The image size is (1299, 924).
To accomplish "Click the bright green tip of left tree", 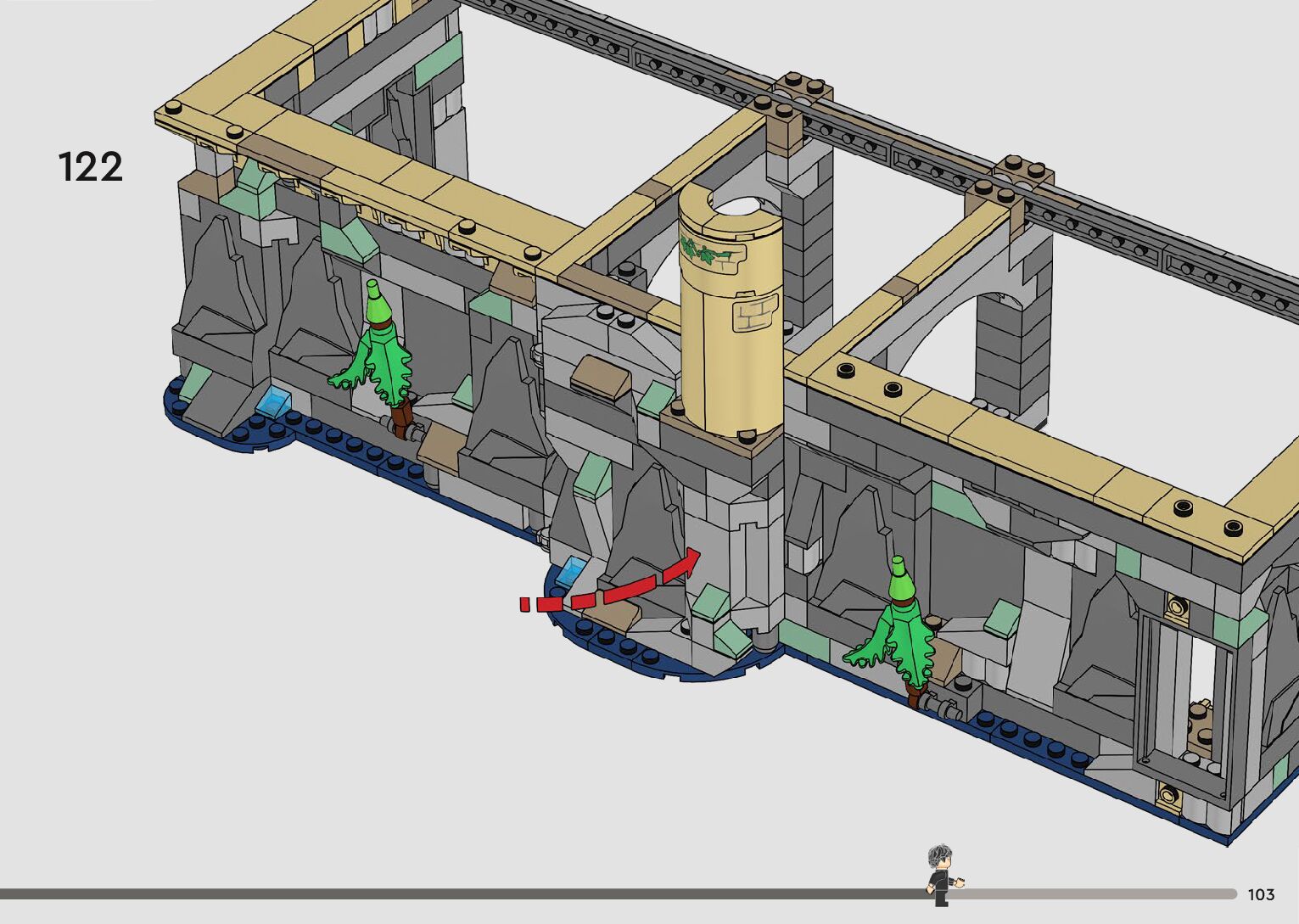I will 377,299.
